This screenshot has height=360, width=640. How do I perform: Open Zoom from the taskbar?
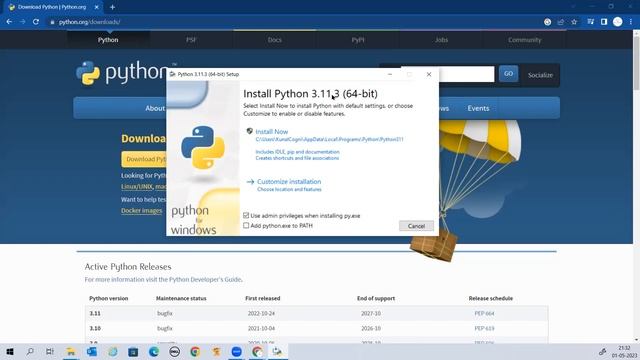pyautogui.click(x=236, y=351)
